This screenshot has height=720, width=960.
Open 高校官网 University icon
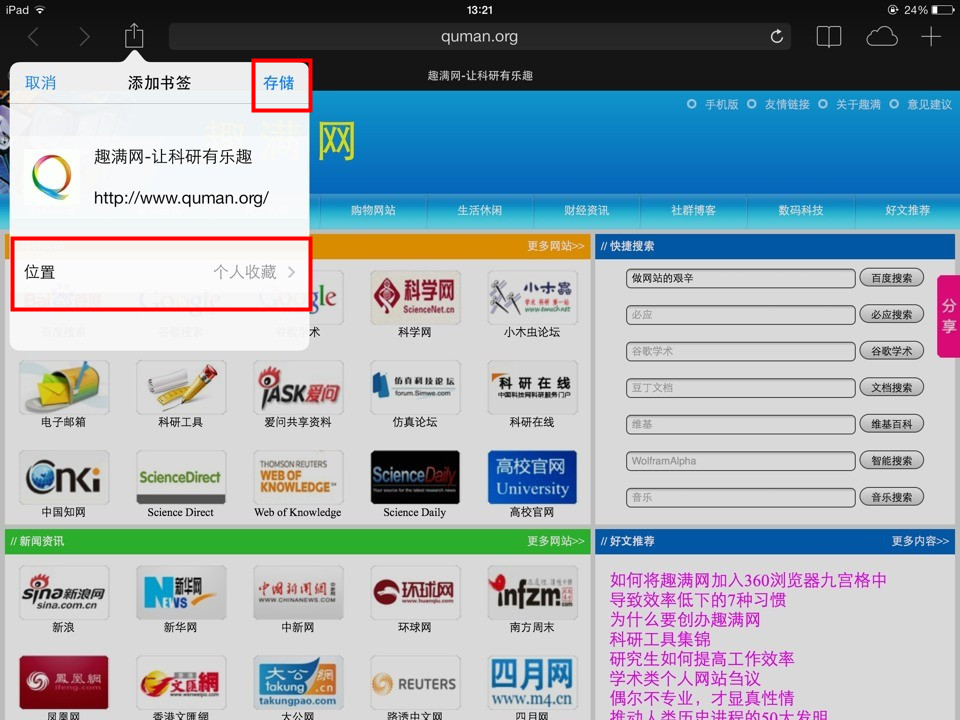tap(532, 478)
